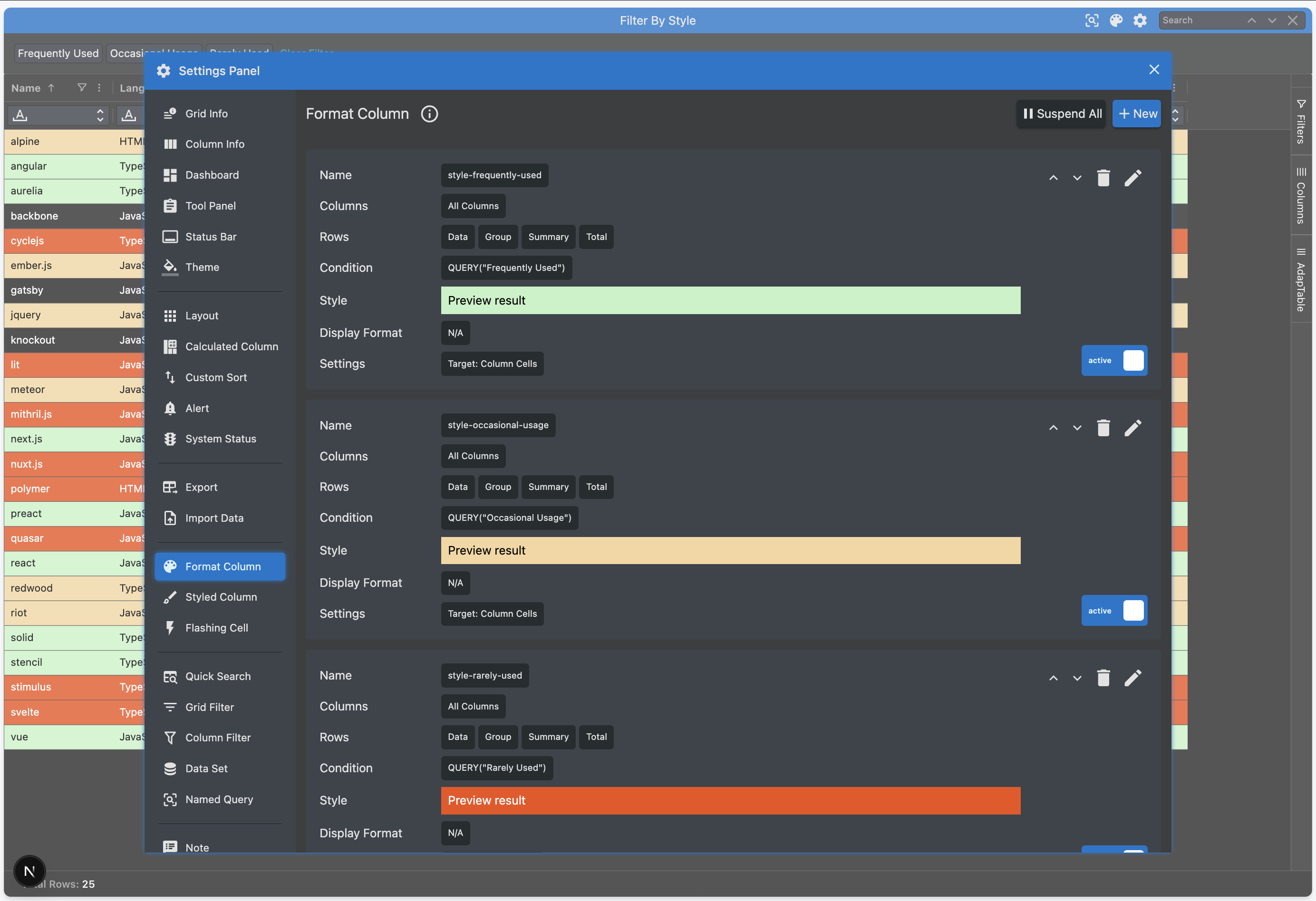Click pencil edit icon for style-frequently-used

[x=1132, y=178]
